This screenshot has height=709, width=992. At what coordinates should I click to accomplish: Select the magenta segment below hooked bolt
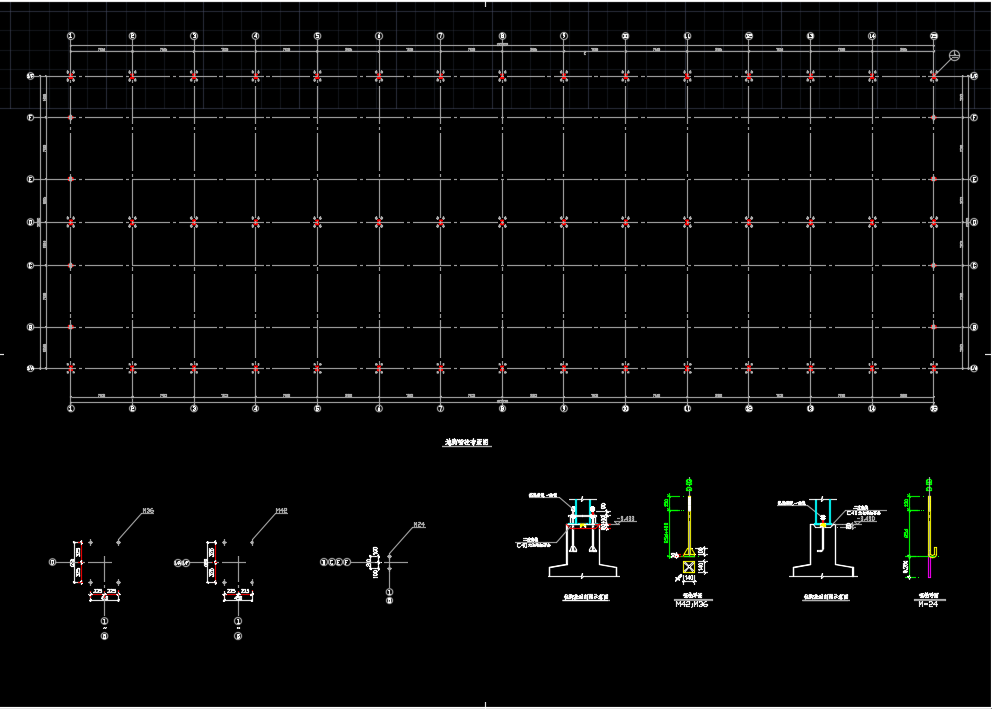tap(932, 568)
